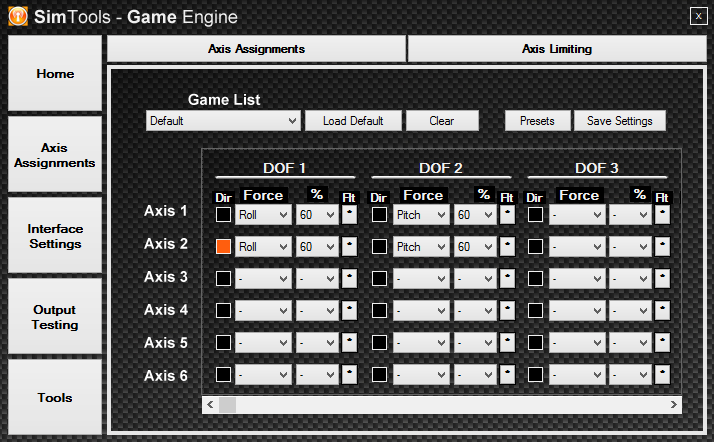Click the Axis 4 DOF 2 Flt button

[507, 310]
